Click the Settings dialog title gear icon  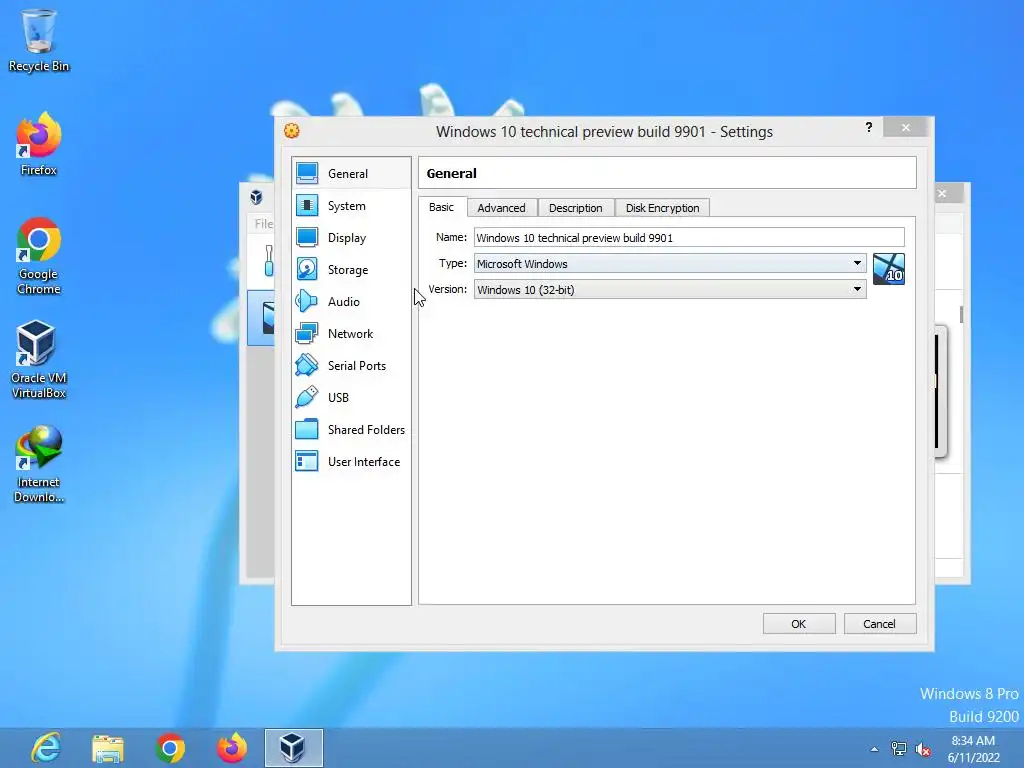click(292, 131)
